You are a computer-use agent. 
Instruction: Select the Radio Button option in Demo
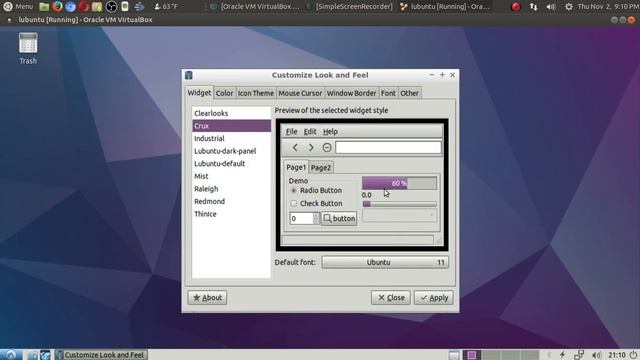point(316,191)
